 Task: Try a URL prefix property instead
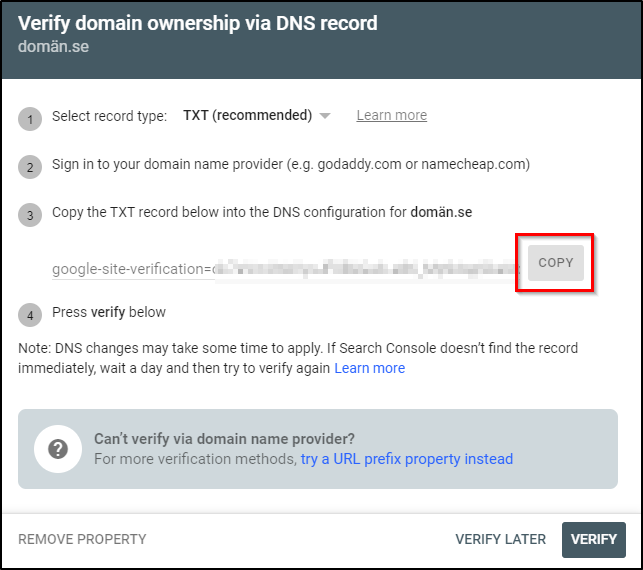(x=406, y=459)
